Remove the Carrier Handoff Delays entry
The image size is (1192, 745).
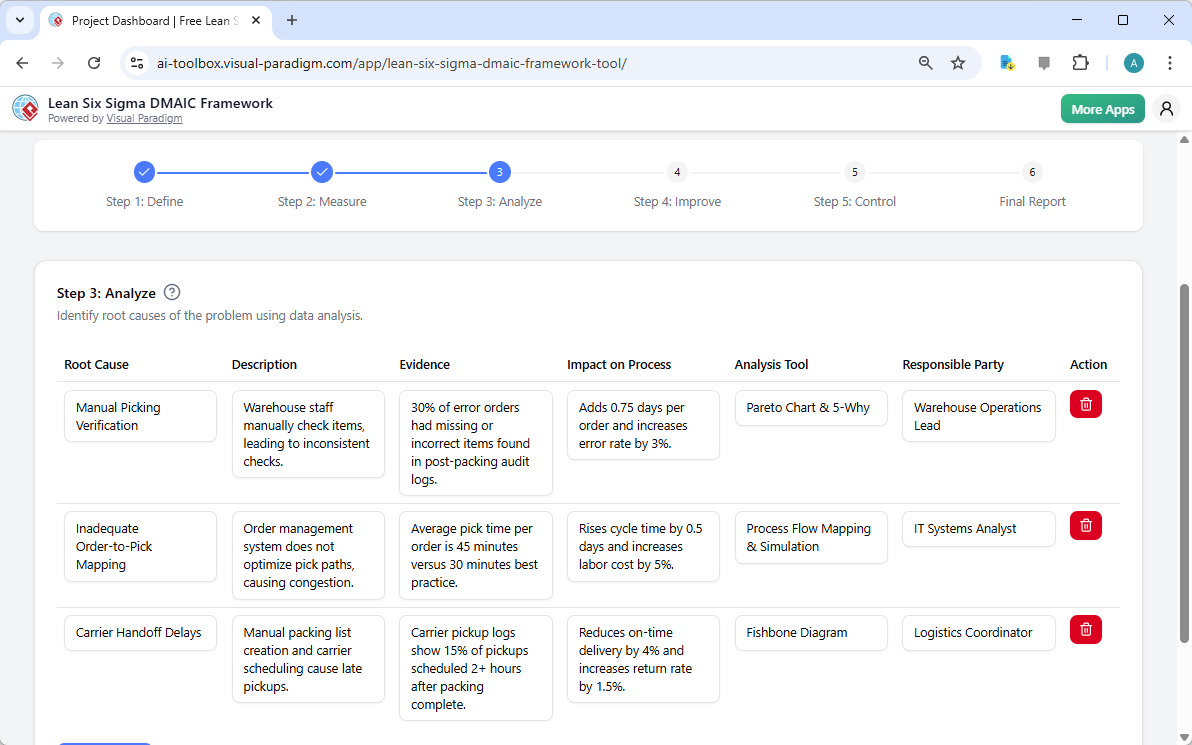tap(1085, 629)
